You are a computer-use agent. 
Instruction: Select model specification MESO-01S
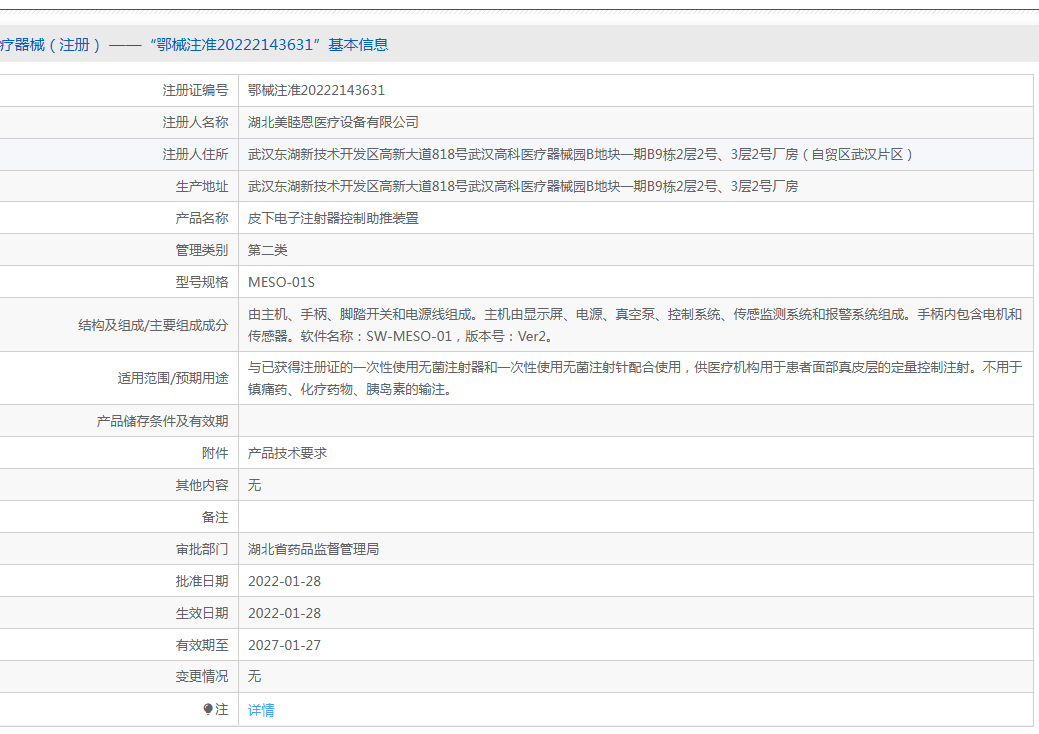tap(281, 282)
